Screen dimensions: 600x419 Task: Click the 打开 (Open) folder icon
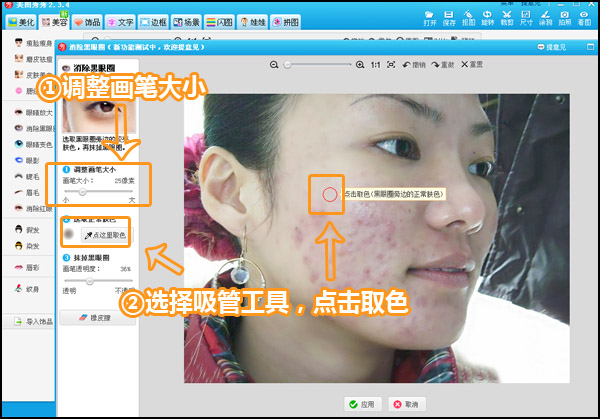pyautogui.click(x=430, y=18)
